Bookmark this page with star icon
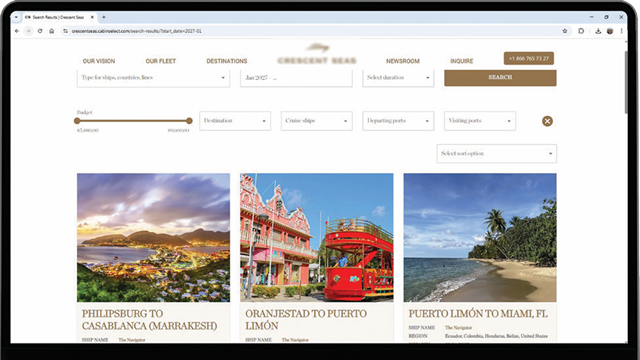Viewport: 640px width, 360px height. 565,31
